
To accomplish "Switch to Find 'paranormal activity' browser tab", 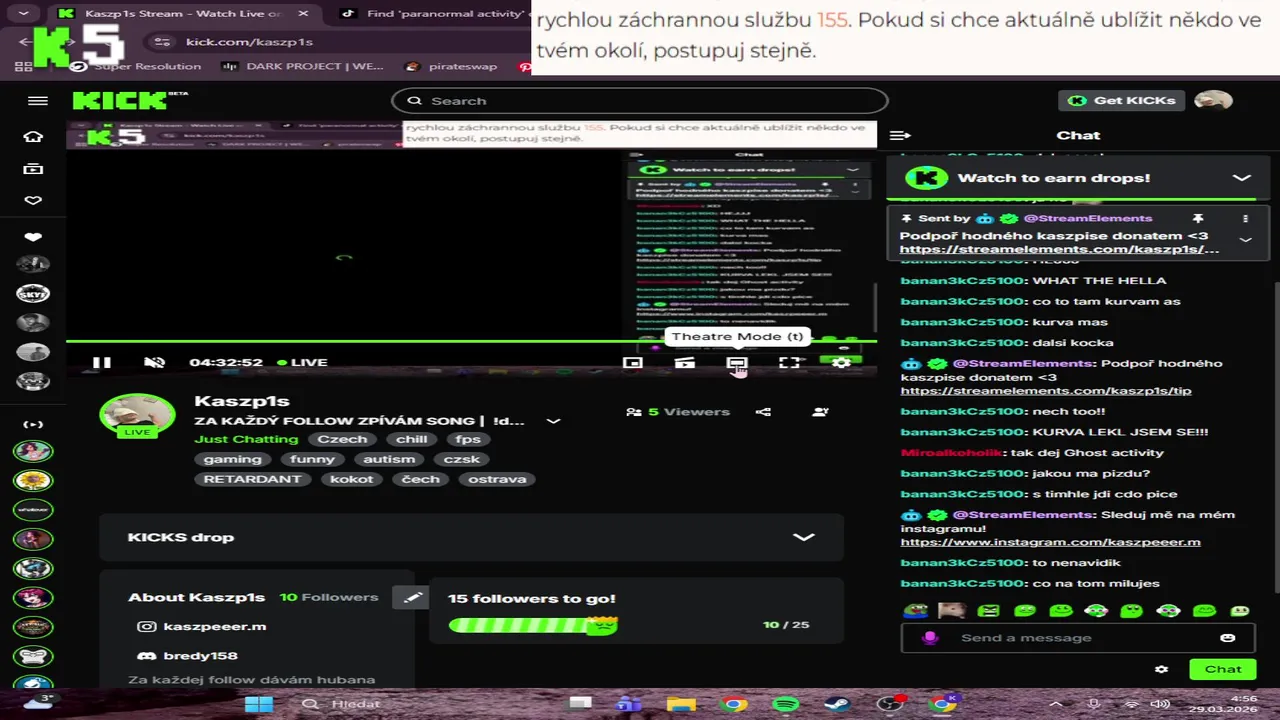I will pyautogui.click(x=435, y=14).
